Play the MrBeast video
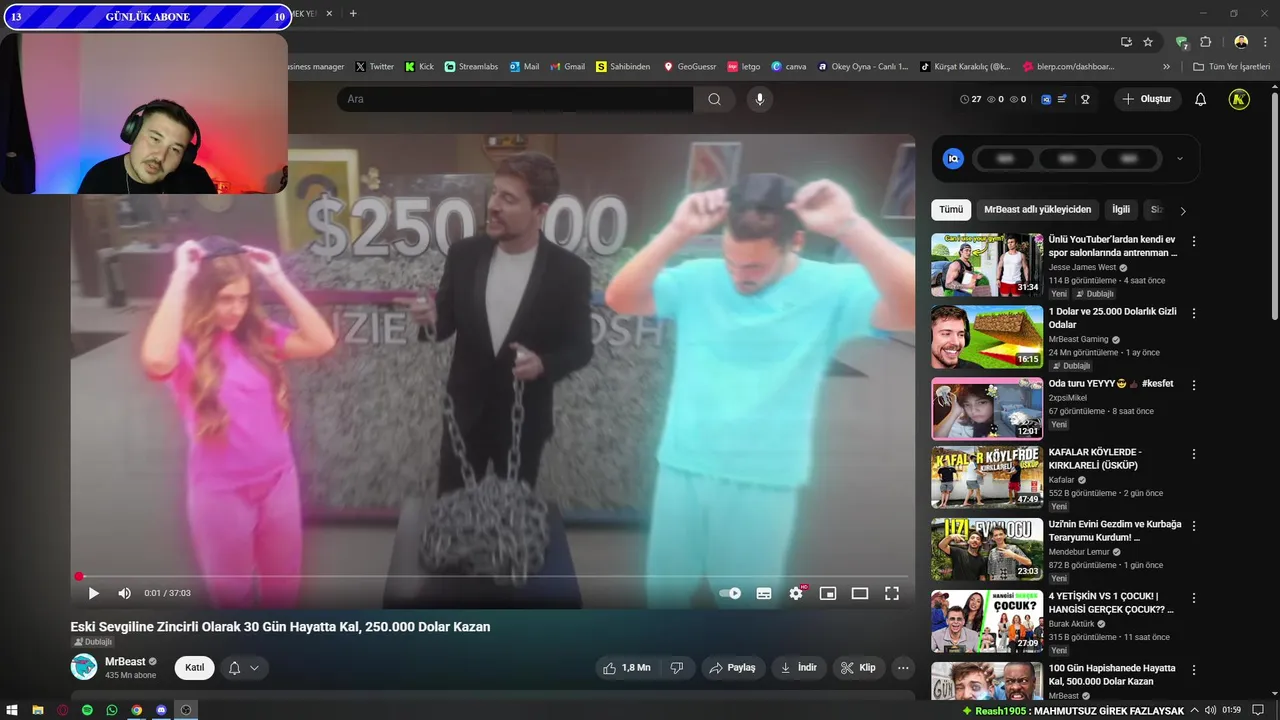1280x720 pixels. 94,593
